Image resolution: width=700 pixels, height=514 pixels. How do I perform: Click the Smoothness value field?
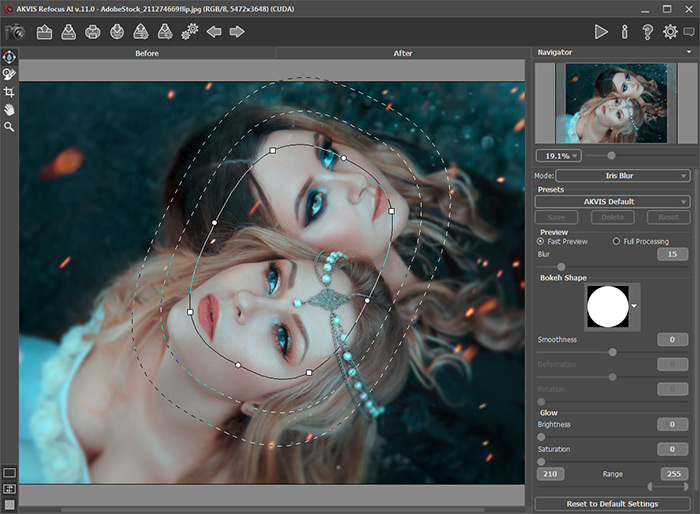point(672,339)
